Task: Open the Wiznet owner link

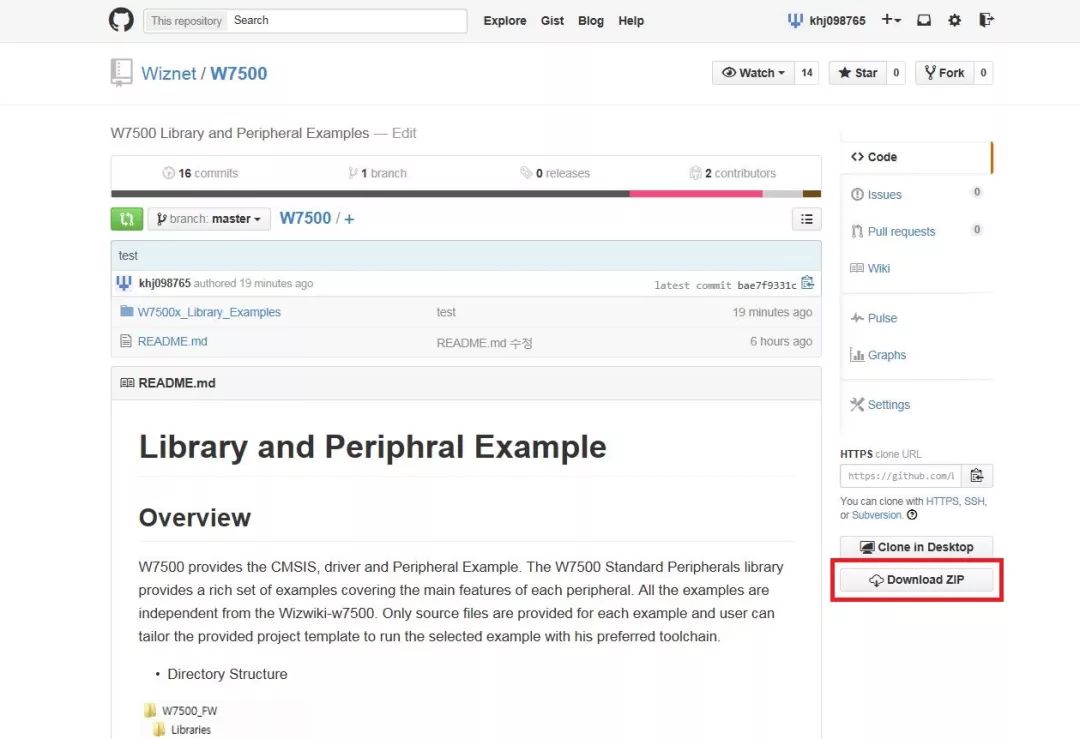Action: pyautogui.click(x=169, y=73)
